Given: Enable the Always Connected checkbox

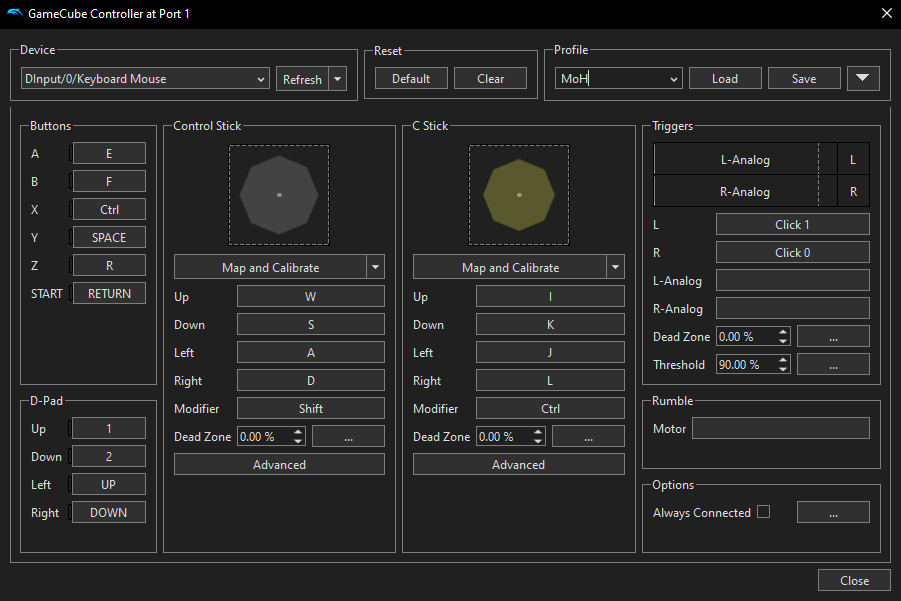Looking at the screenshot, I should coord(764,512).
